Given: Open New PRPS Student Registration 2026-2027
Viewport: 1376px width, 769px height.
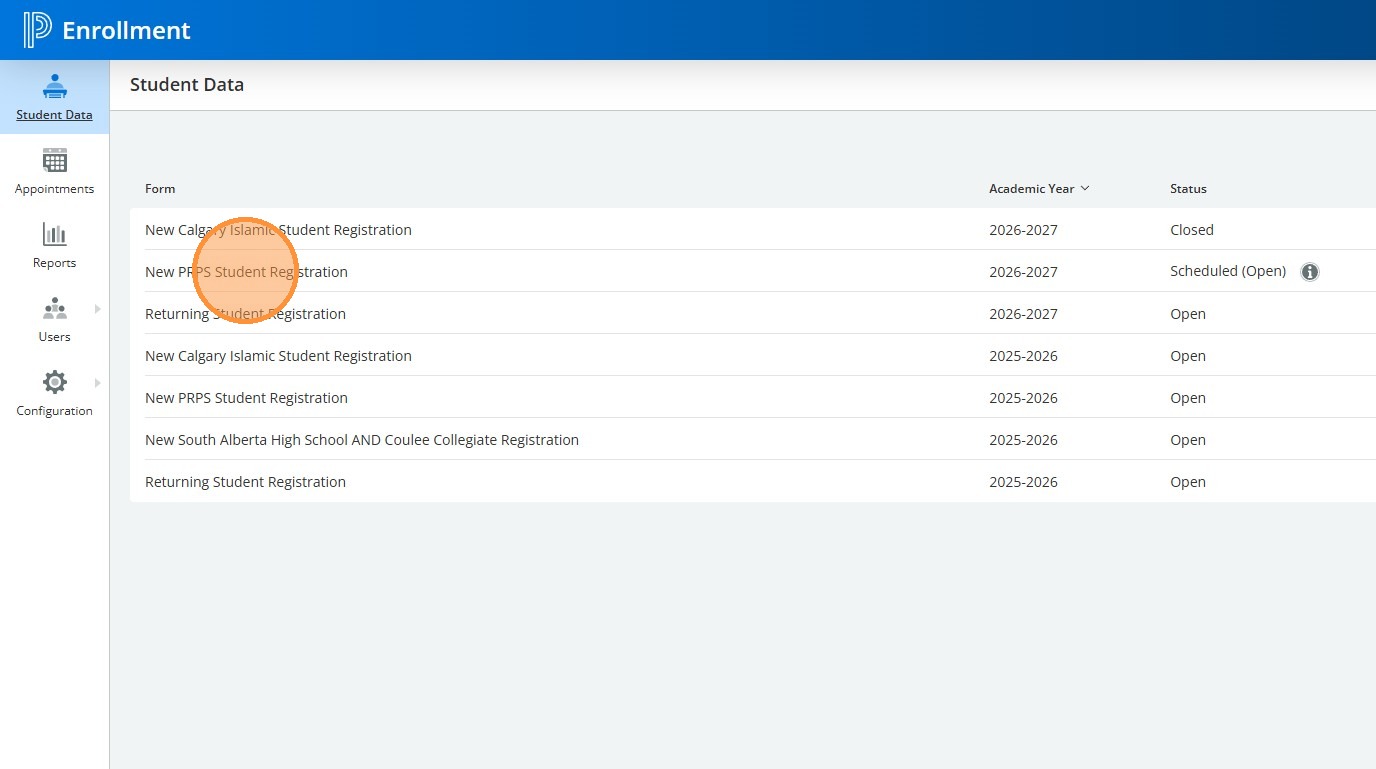Looking at the screenshot, I should [246, 272].
